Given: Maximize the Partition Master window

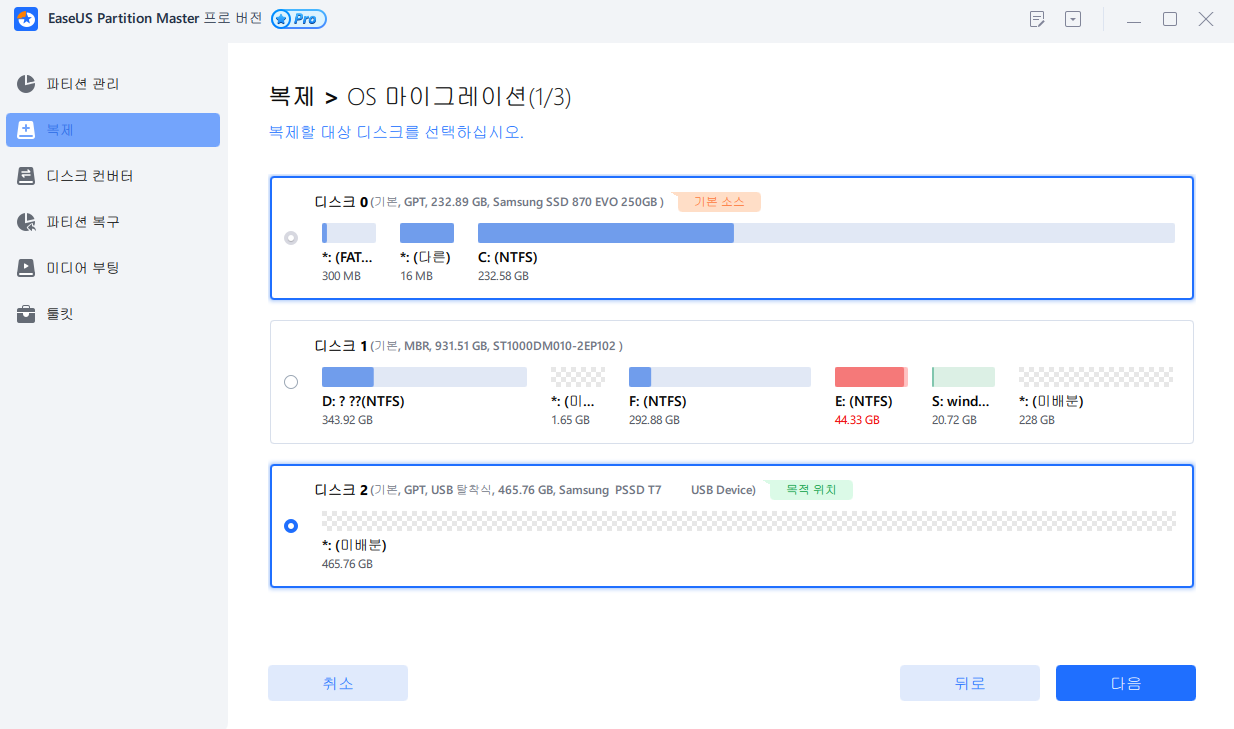Looking at the screenshot, I should tap(1170, 19).
